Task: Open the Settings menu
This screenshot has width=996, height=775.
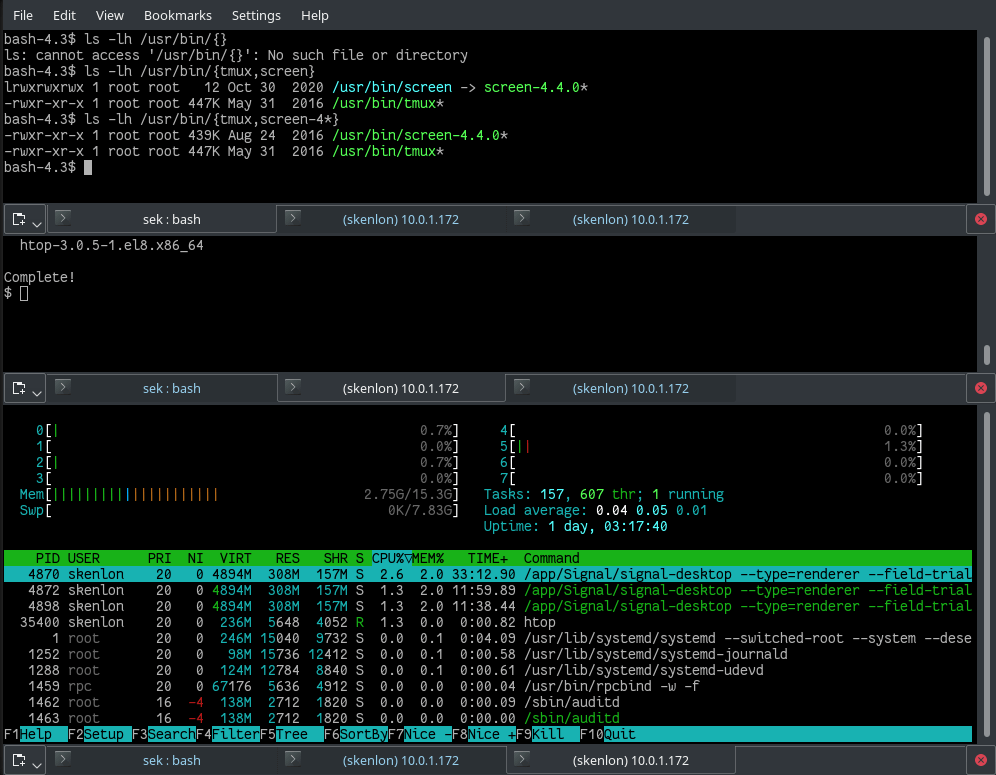Action: (256, 15)
